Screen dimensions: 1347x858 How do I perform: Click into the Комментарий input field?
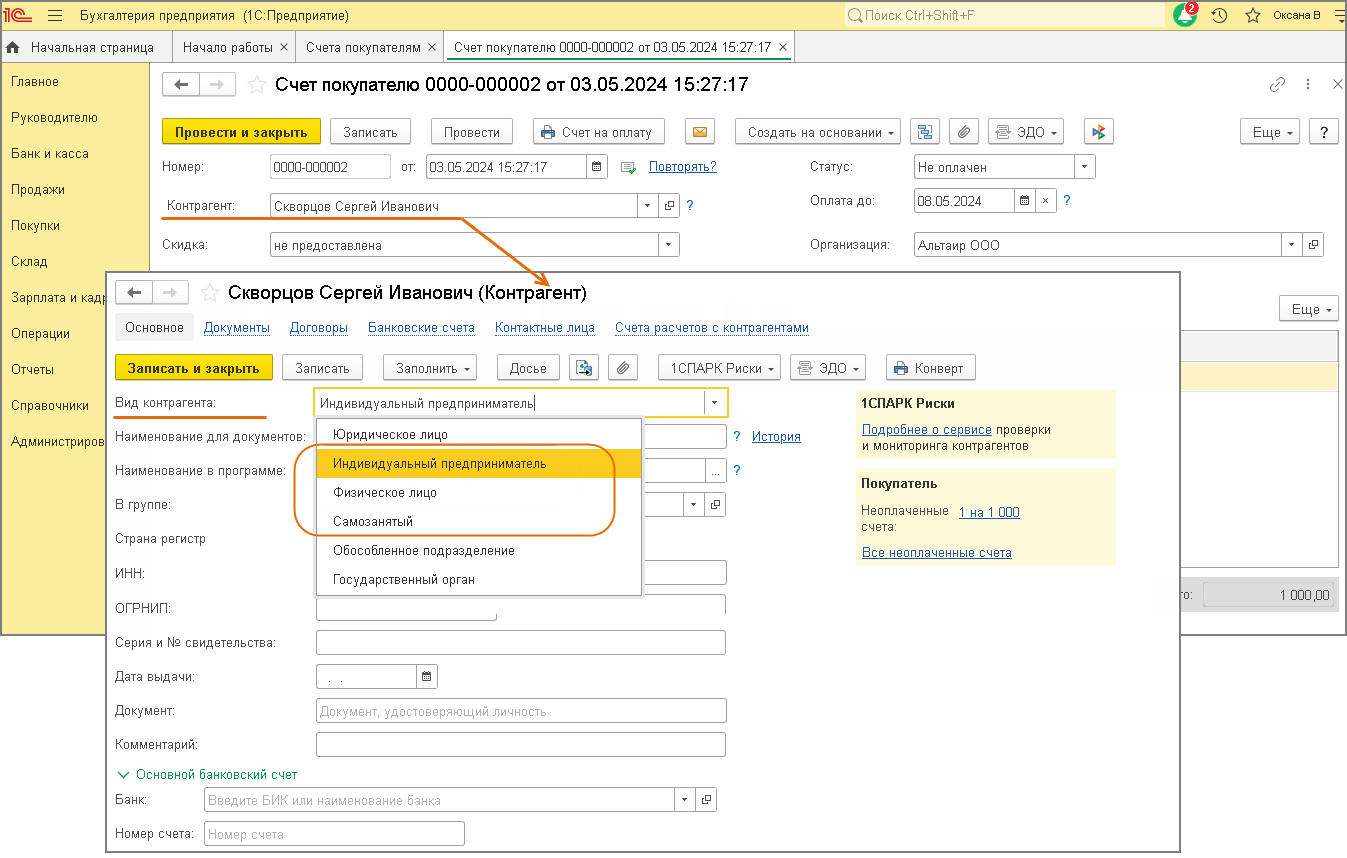point(520,745)
